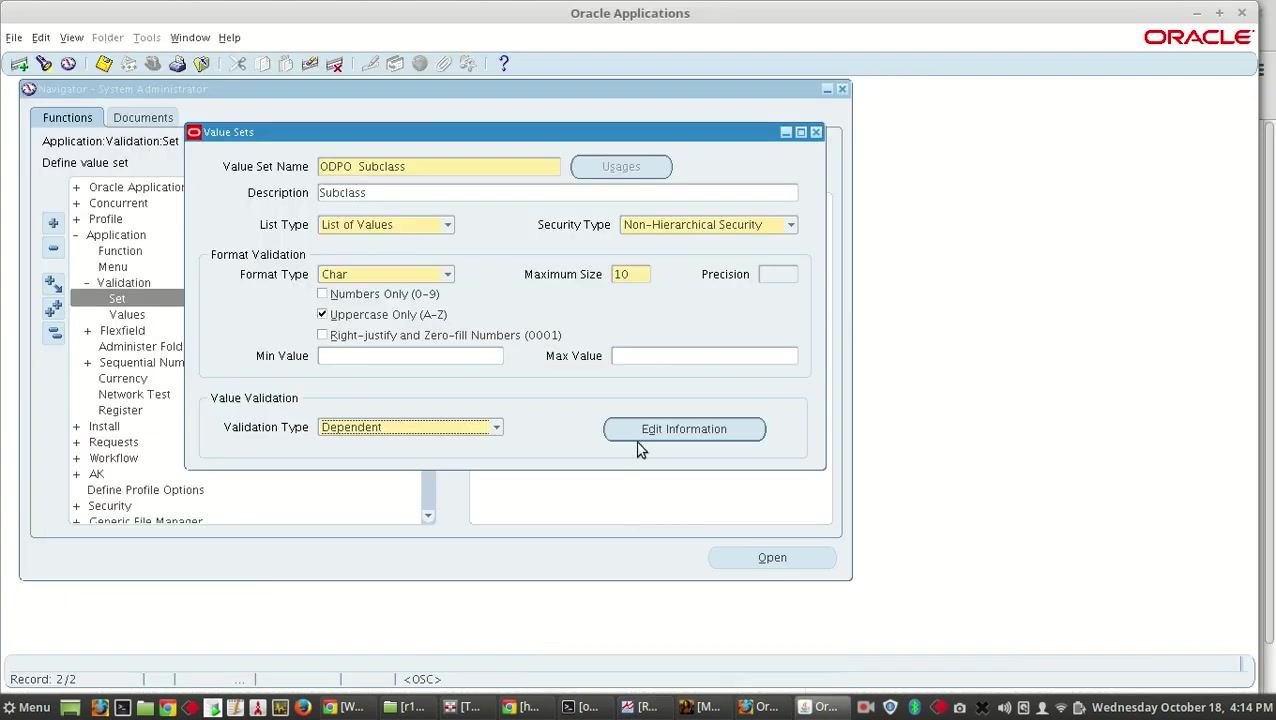
Task: Expand the Requests tree node
Action: click(x=76, y=442)
